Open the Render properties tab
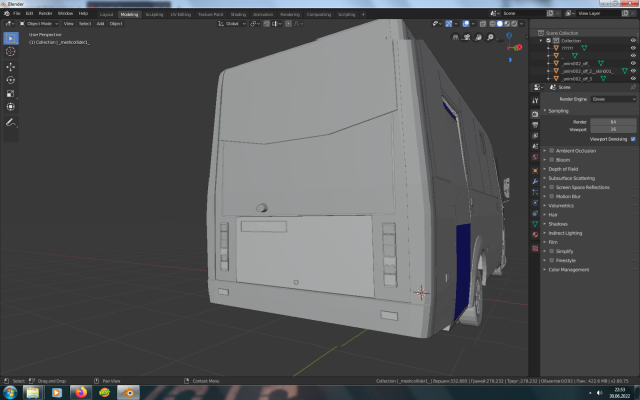 click(x=535, y=114)
